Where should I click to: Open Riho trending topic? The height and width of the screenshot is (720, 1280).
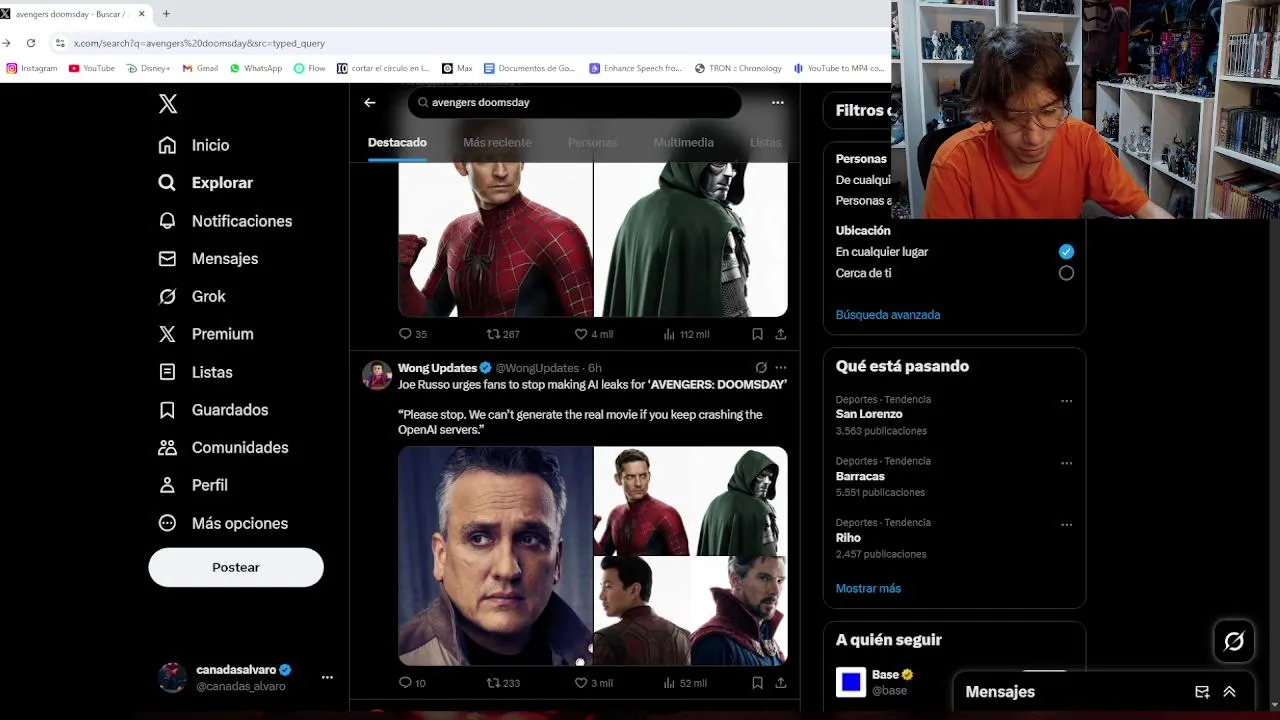pos(848,538)
